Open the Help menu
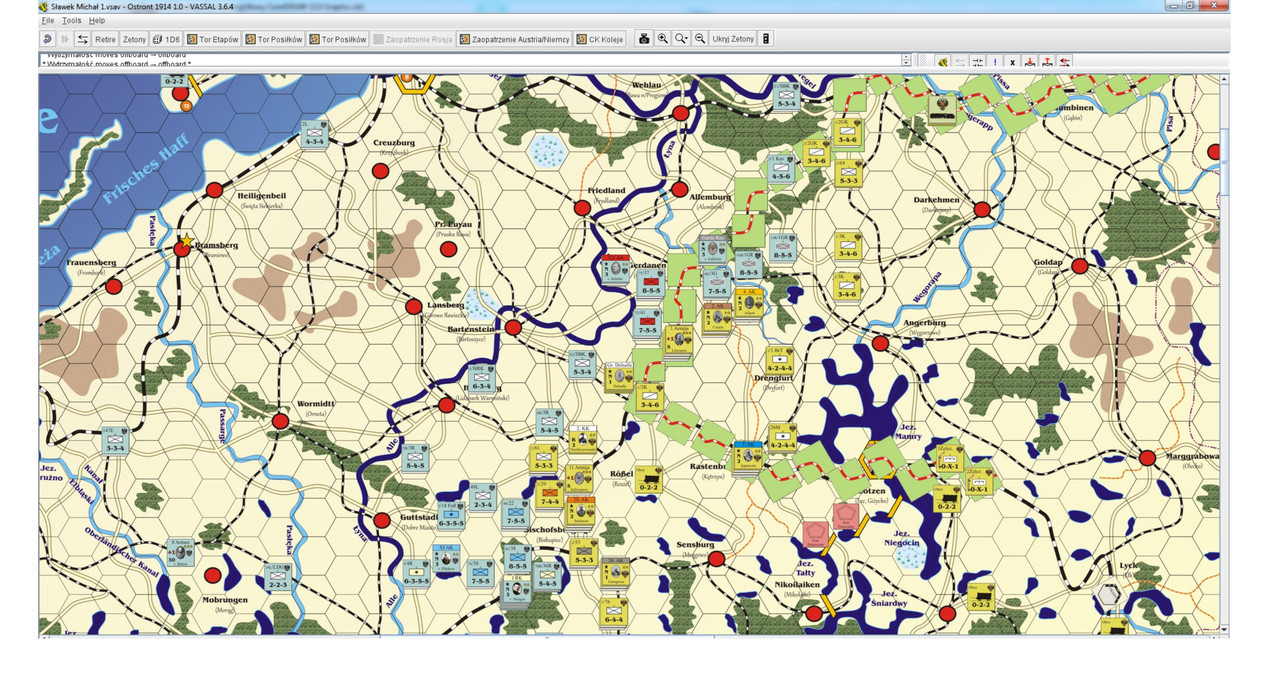This screenshot has height=692, width=1280. (x=97, y=20)
